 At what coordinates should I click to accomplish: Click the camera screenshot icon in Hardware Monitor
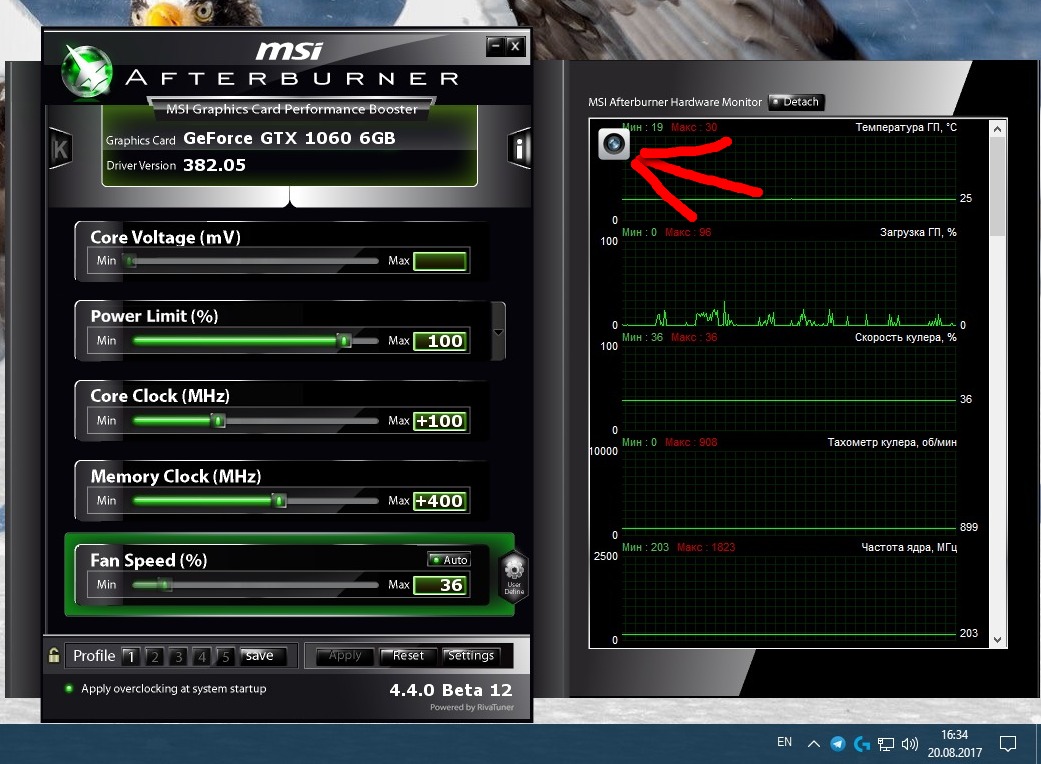coord(613,143)
